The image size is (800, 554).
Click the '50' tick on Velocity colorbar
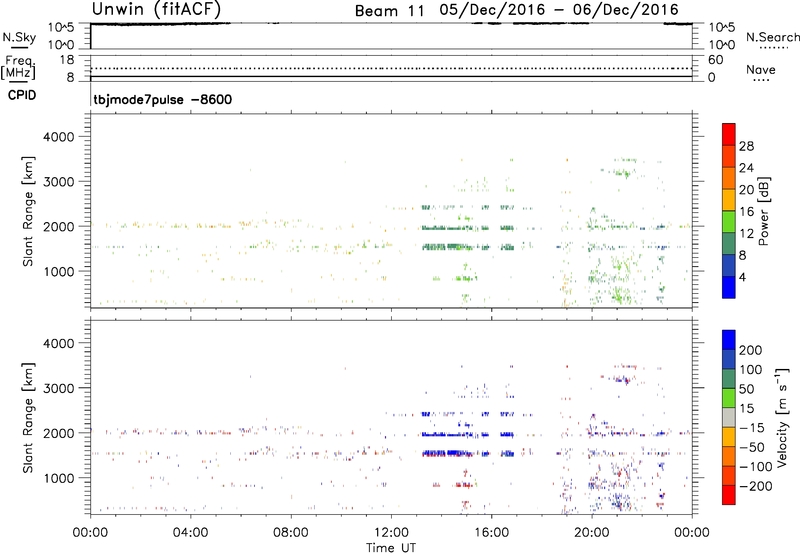[746, 389]
